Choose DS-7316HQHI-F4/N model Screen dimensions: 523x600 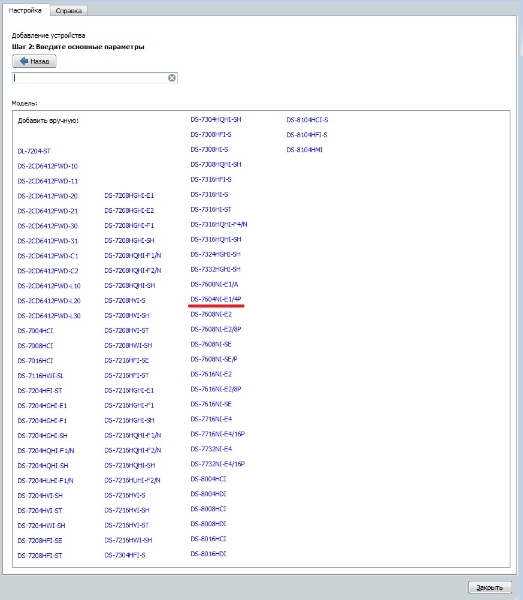219,224
